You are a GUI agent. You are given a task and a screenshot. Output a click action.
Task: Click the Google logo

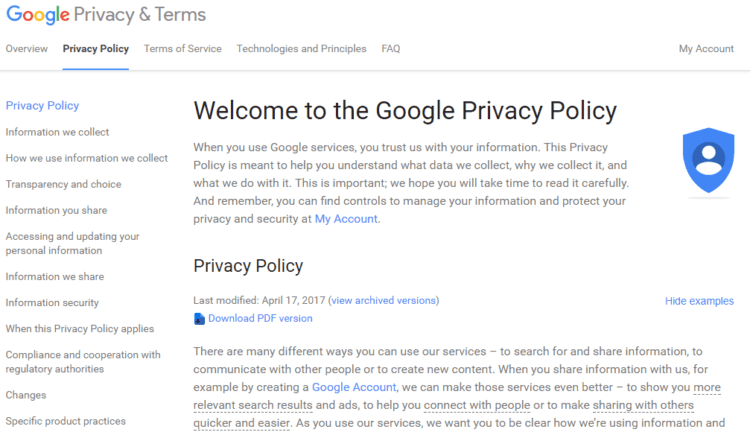38,15
